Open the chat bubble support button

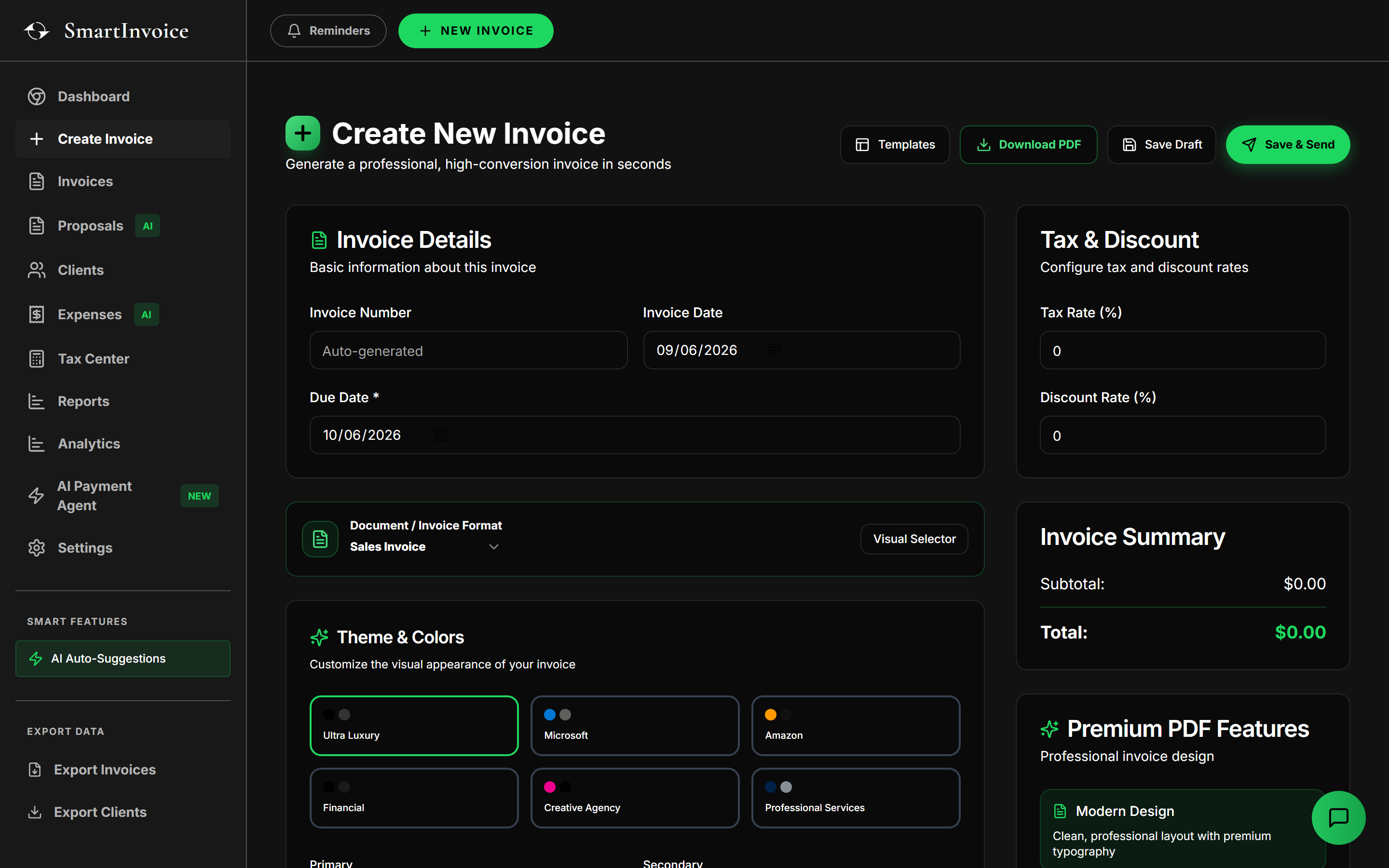pos(1338,817)
